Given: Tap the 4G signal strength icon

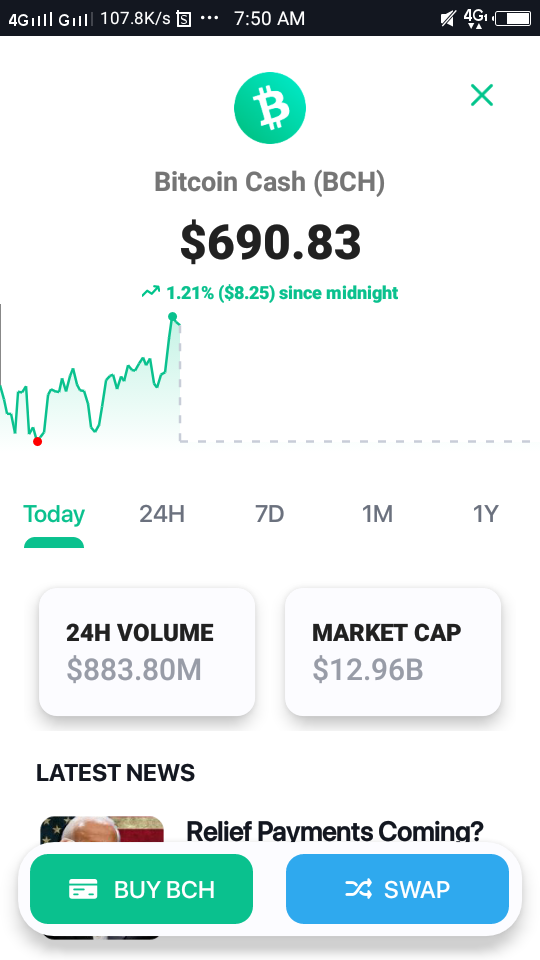Looking at the screenshot, I should pos(31,20).
